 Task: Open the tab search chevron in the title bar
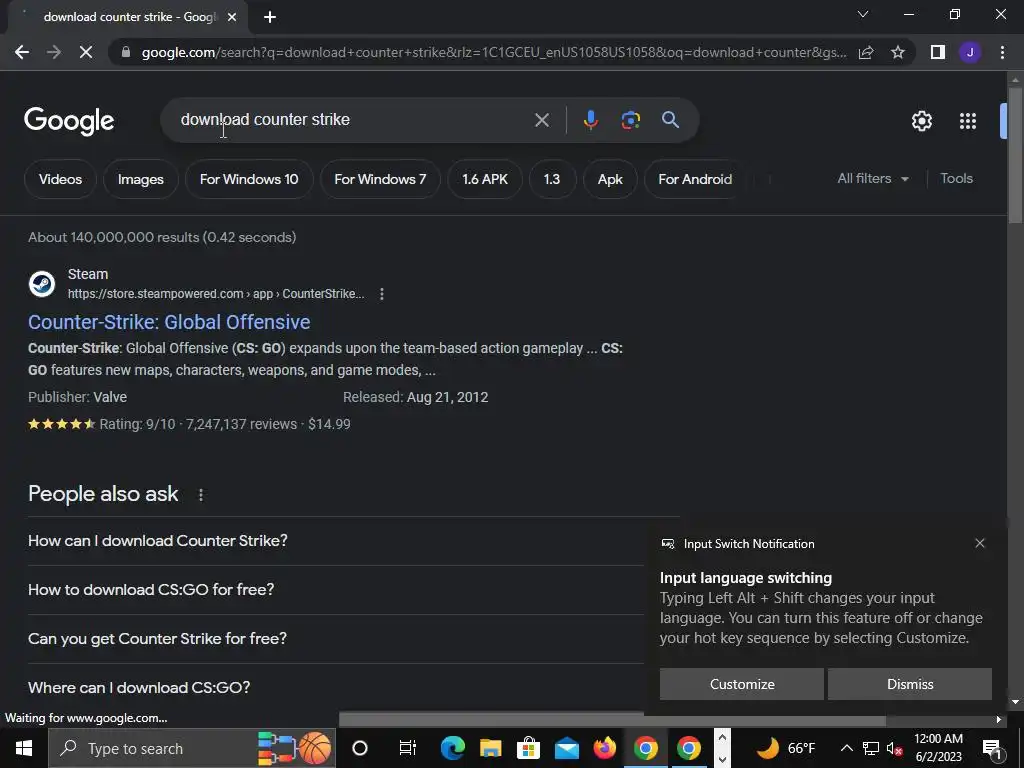point(863,14)
